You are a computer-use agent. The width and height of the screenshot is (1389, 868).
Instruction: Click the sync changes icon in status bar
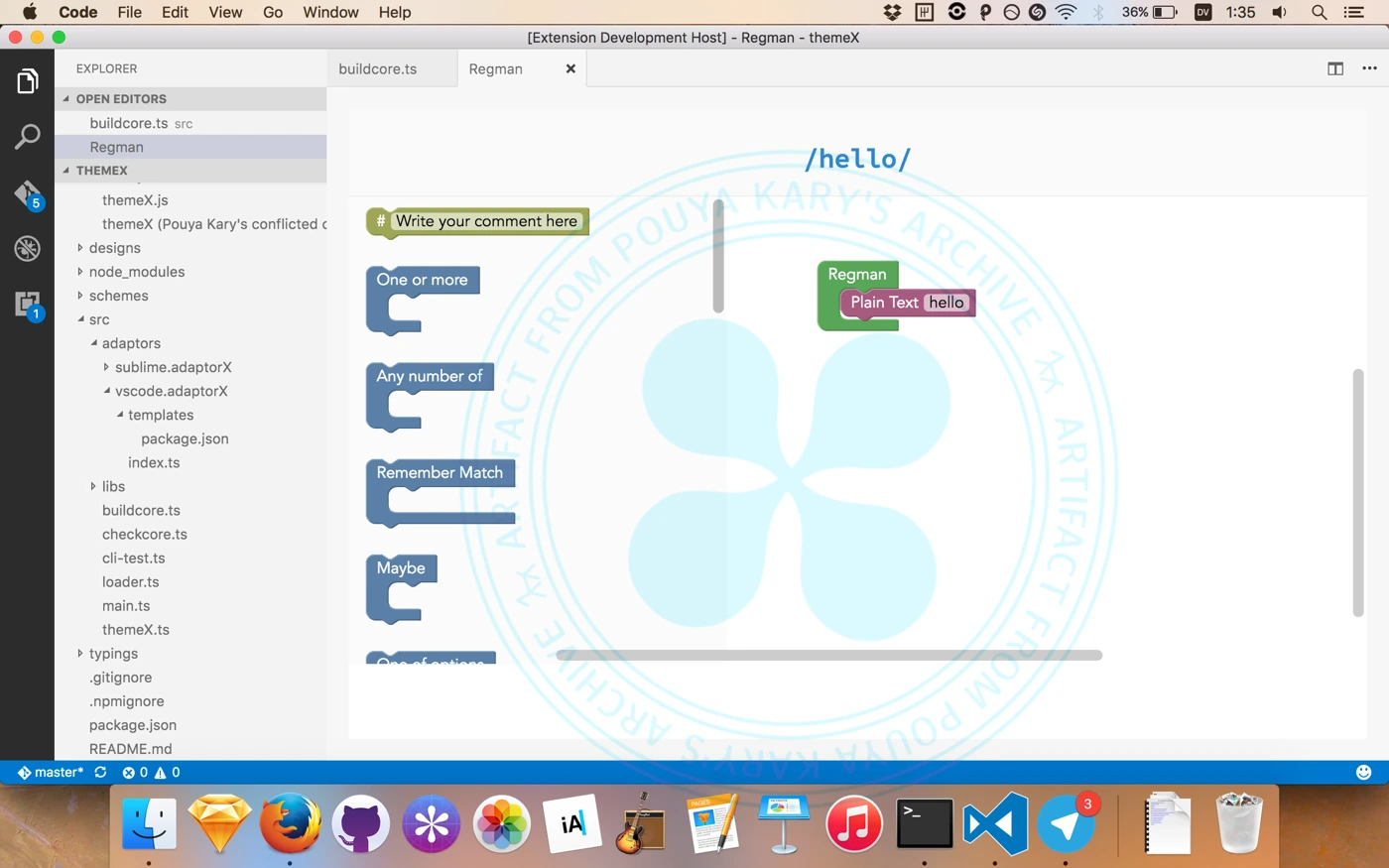(100, 772)
